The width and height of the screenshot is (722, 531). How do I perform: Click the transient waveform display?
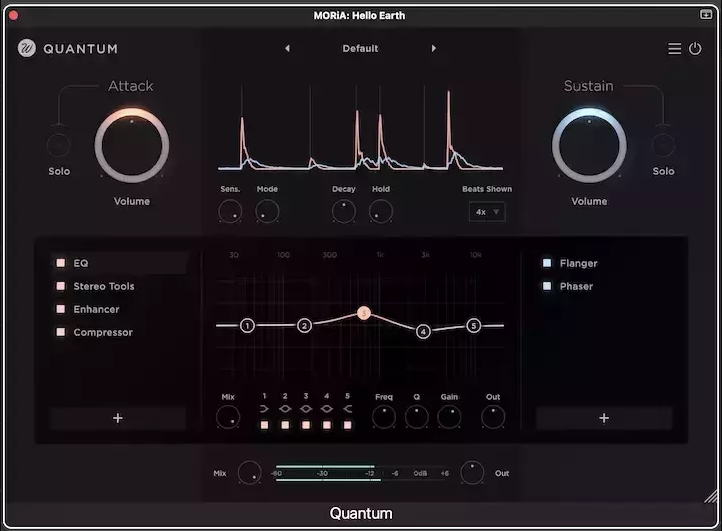click(361, 128)
